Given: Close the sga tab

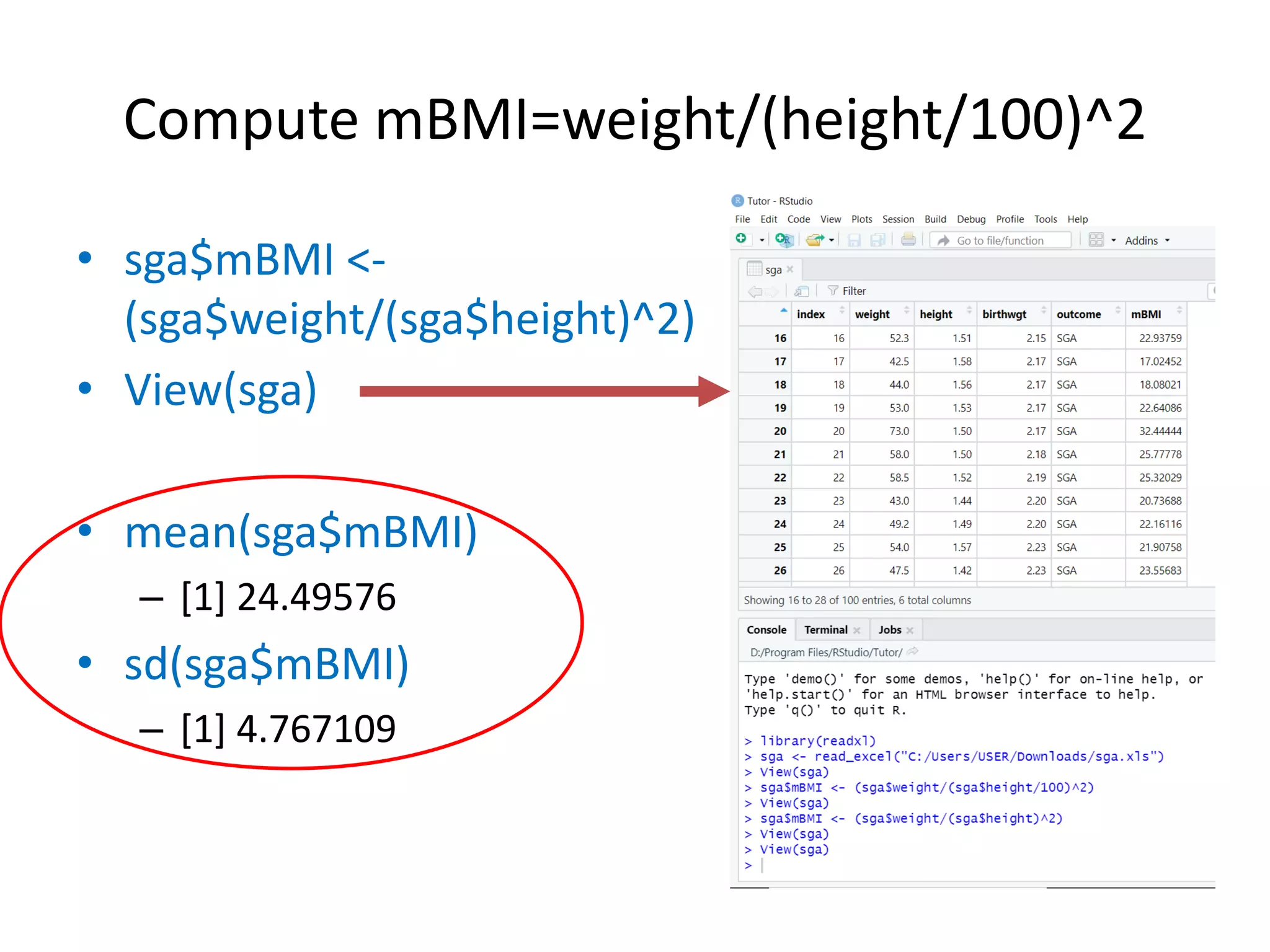Looking at the screenshot, I should pos(790,270).
